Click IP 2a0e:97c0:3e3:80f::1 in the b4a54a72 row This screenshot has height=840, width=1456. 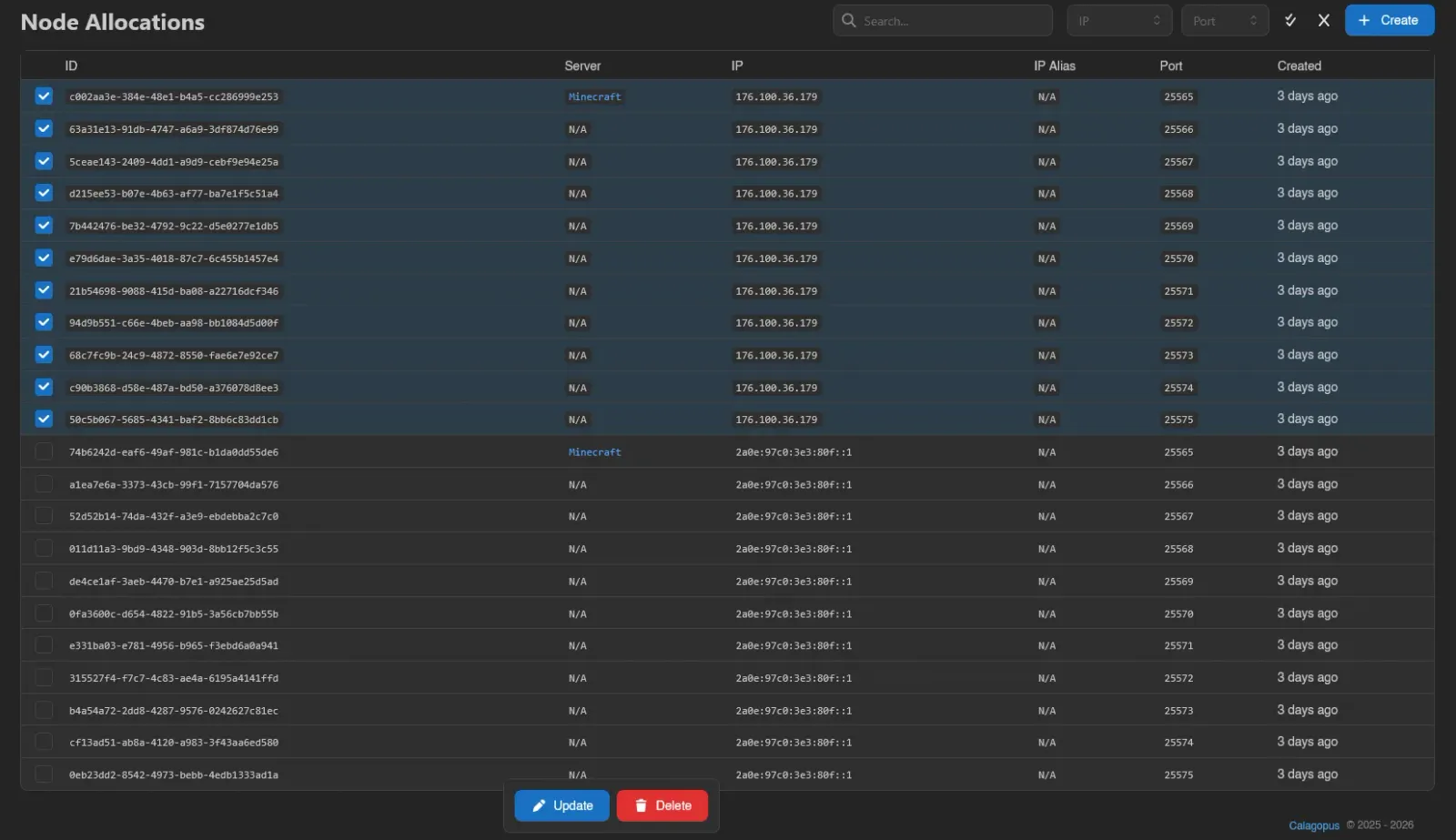pyautogui.click(x=794, y=711)
